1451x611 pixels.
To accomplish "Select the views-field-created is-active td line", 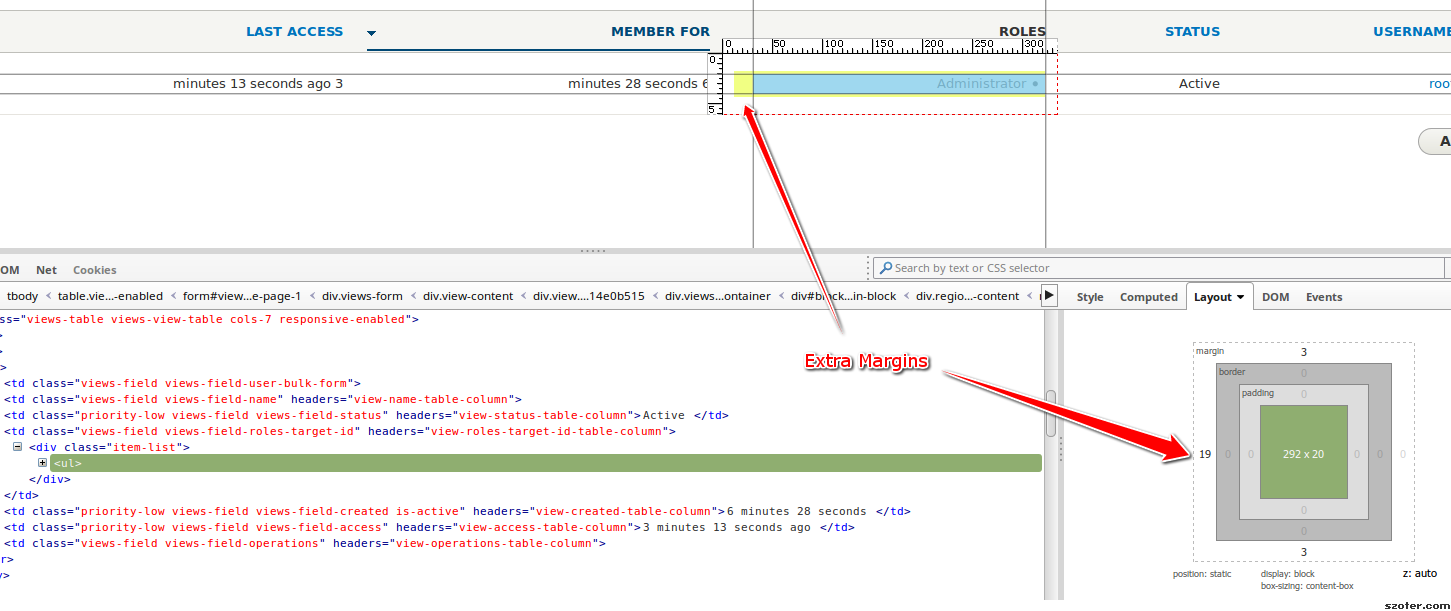I will pos(457,511).
